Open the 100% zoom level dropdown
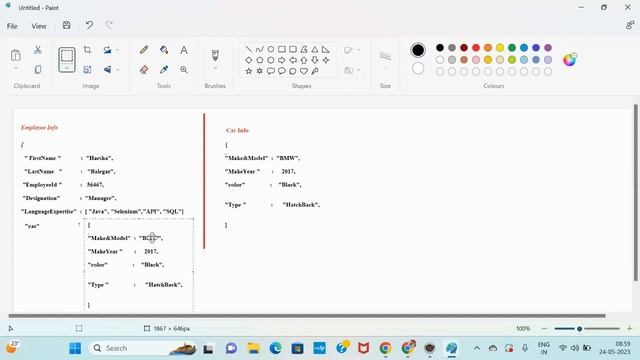 click(x=523, y=329)
